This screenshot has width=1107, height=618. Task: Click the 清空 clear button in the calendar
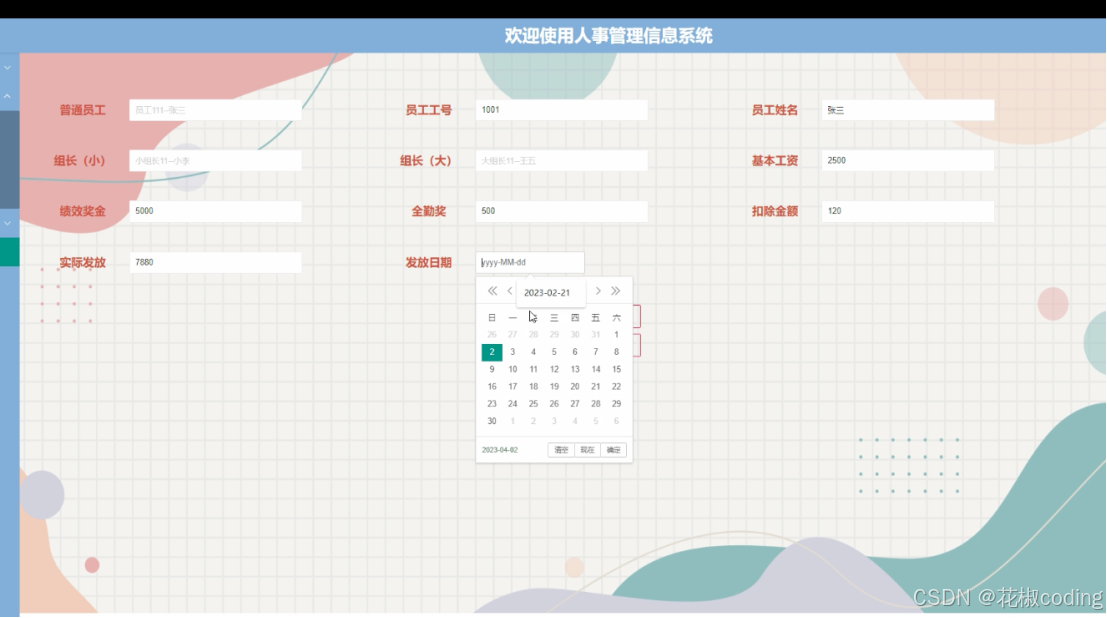(561, 450)
